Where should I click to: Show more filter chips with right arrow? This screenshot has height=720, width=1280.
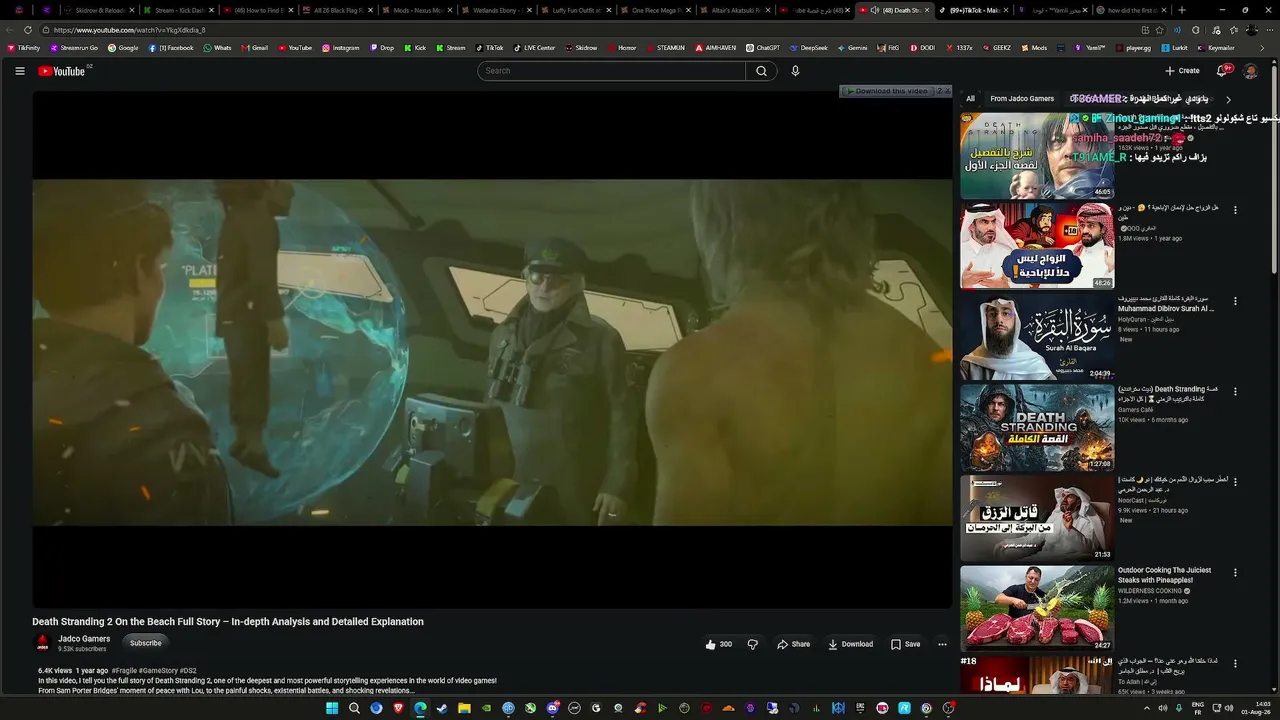(1228, 99)
